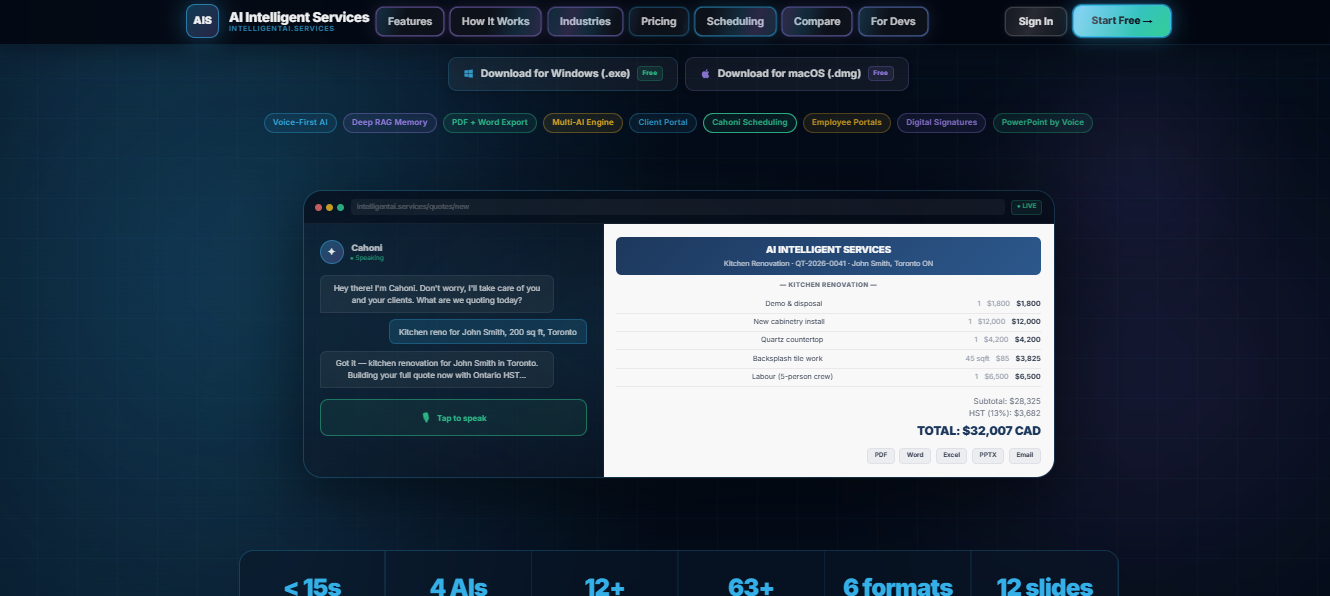Click the '4 AIs' stat

tap(458, 586)
